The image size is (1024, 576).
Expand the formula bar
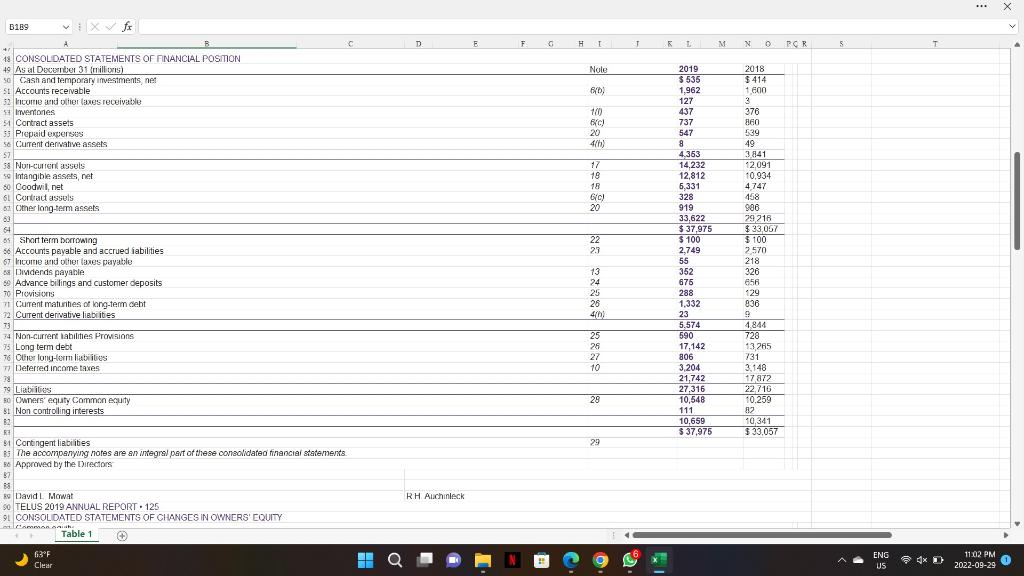point(1012,27)
